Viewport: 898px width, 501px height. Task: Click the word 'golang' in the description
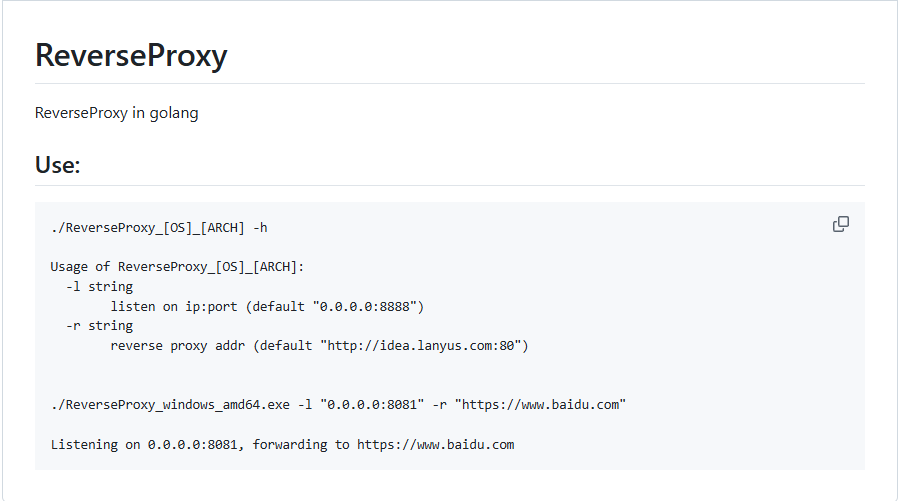174,113
